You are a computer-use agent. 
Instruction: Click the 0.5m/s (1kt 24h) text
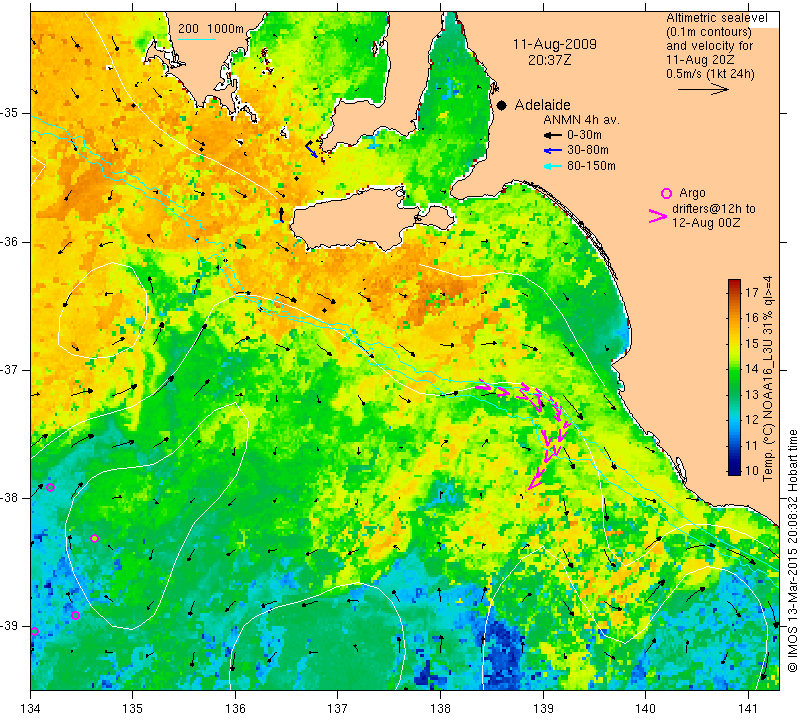pyautogui.click(x=710, y=74)
